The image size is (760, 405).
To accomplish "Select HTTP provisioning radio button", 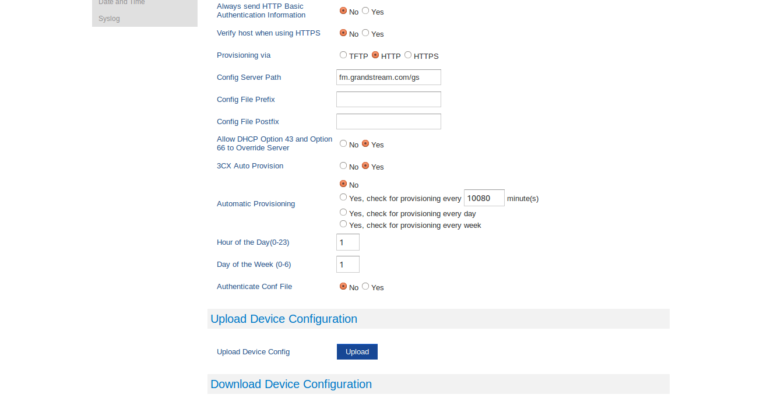I will pyautogui.click(x=376, y=55).
